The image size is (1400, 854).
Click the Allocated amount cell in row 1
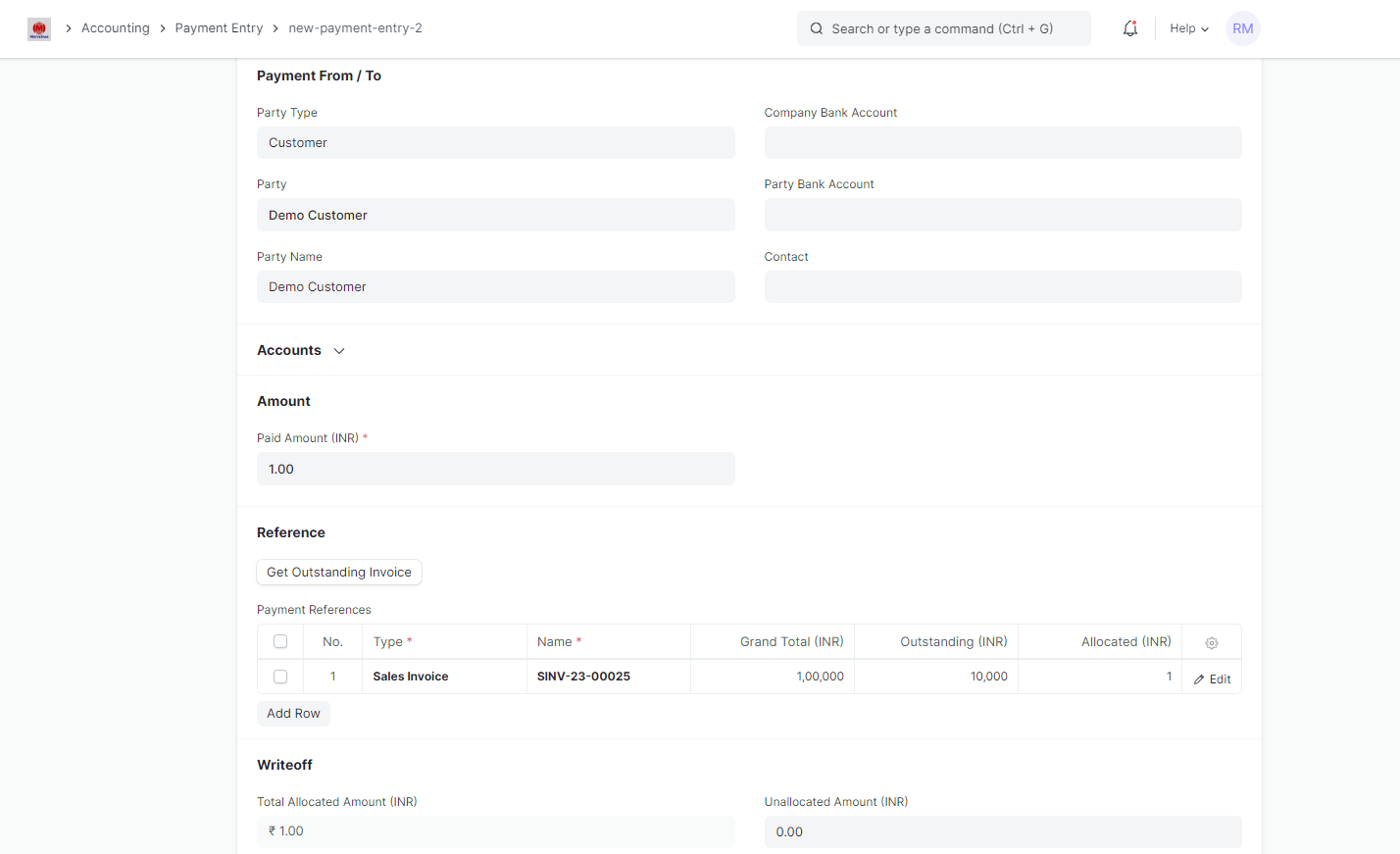(1100, 677)
